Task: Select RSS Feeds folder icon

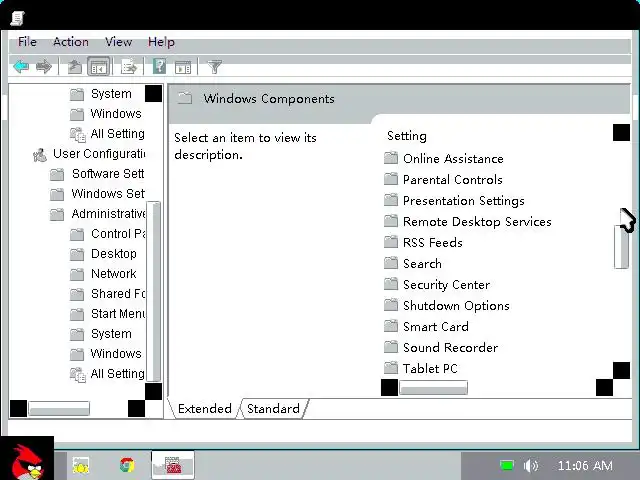Action: pos(391,242)
